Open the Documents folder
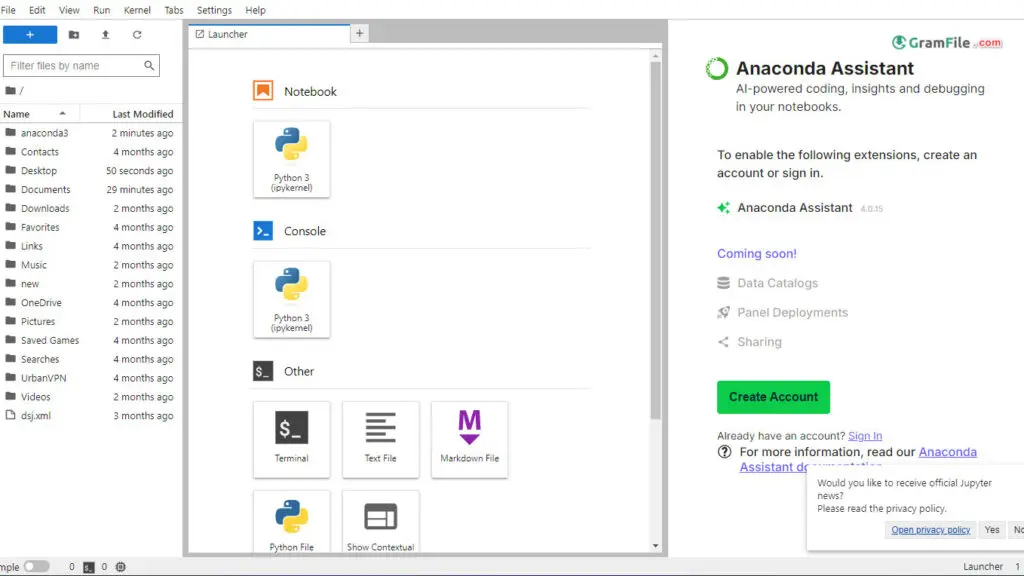 (x=91, y=189)
